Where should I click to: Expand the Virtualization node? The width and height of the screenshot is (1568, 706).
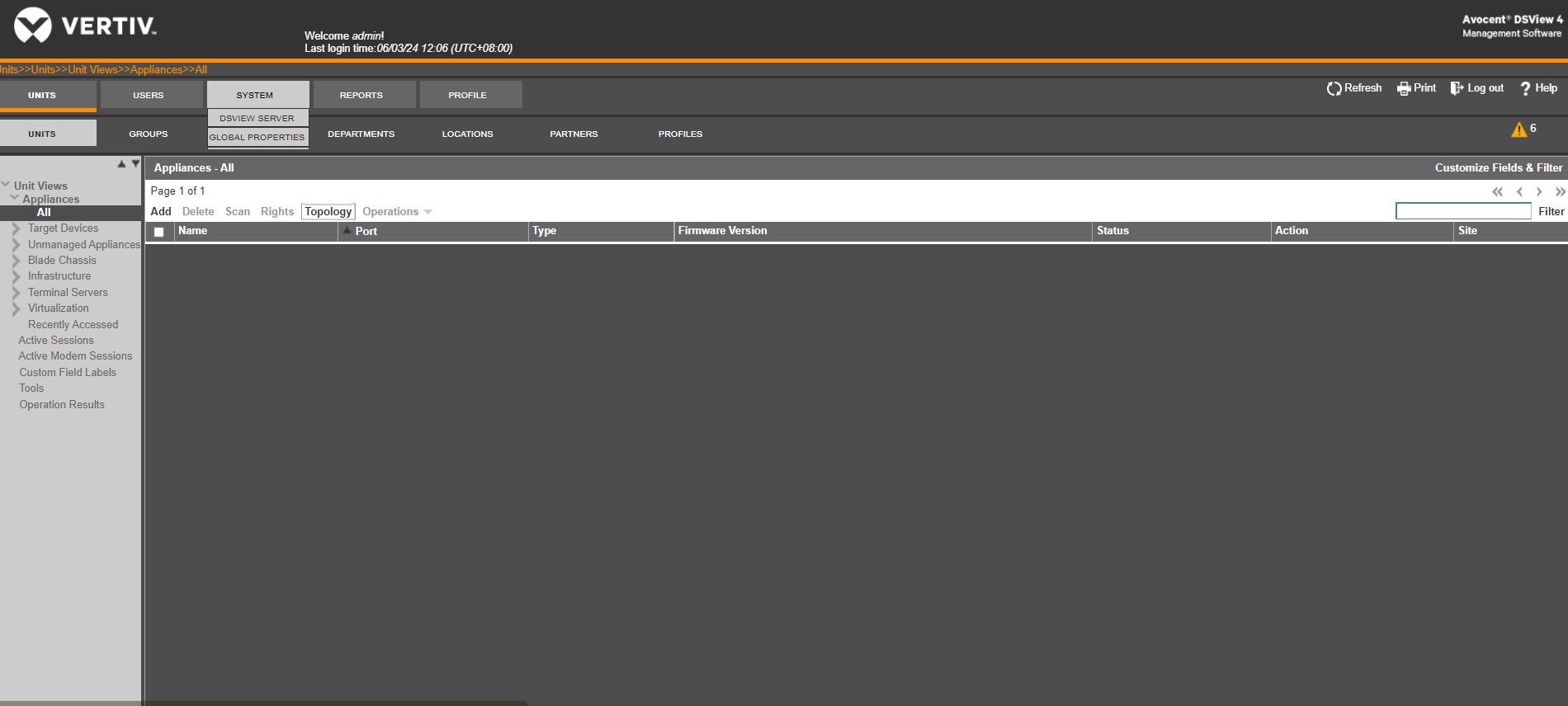[16, 308]
